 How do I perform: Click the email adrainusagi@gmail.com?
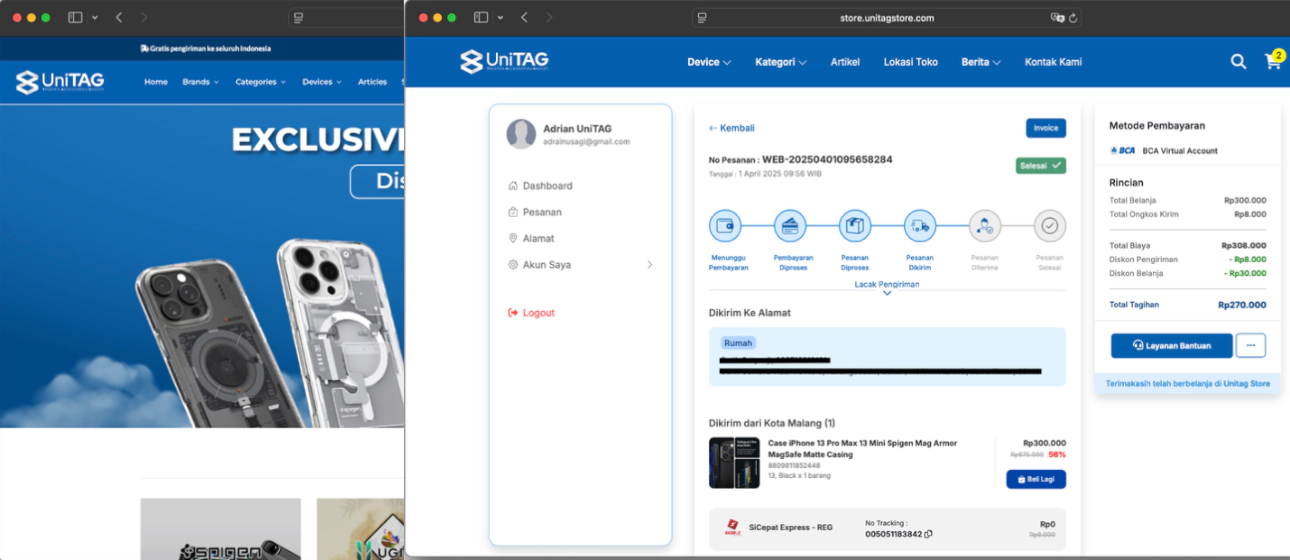(586, 142)
